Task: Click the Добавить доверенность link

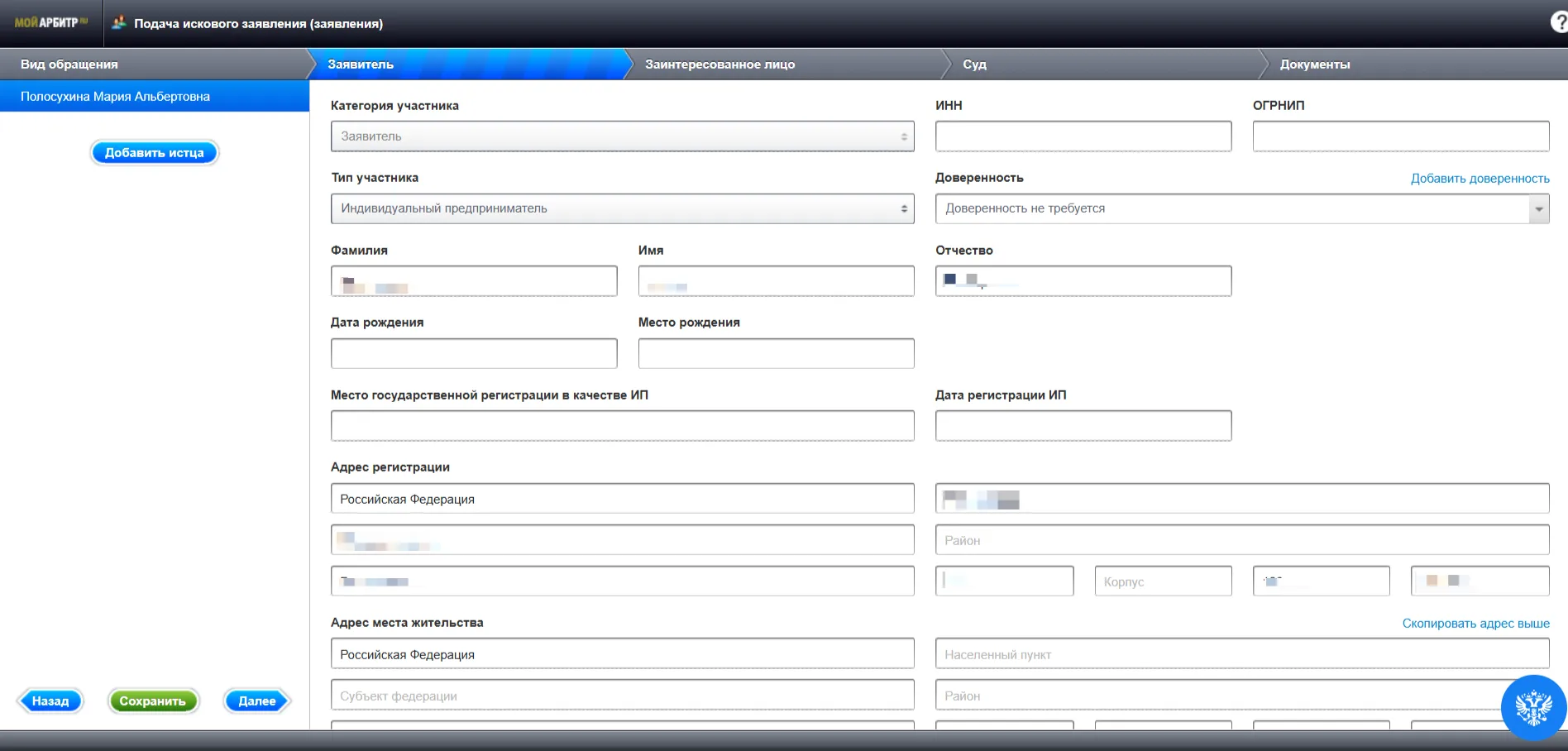Action: [x=1480, y=179]
